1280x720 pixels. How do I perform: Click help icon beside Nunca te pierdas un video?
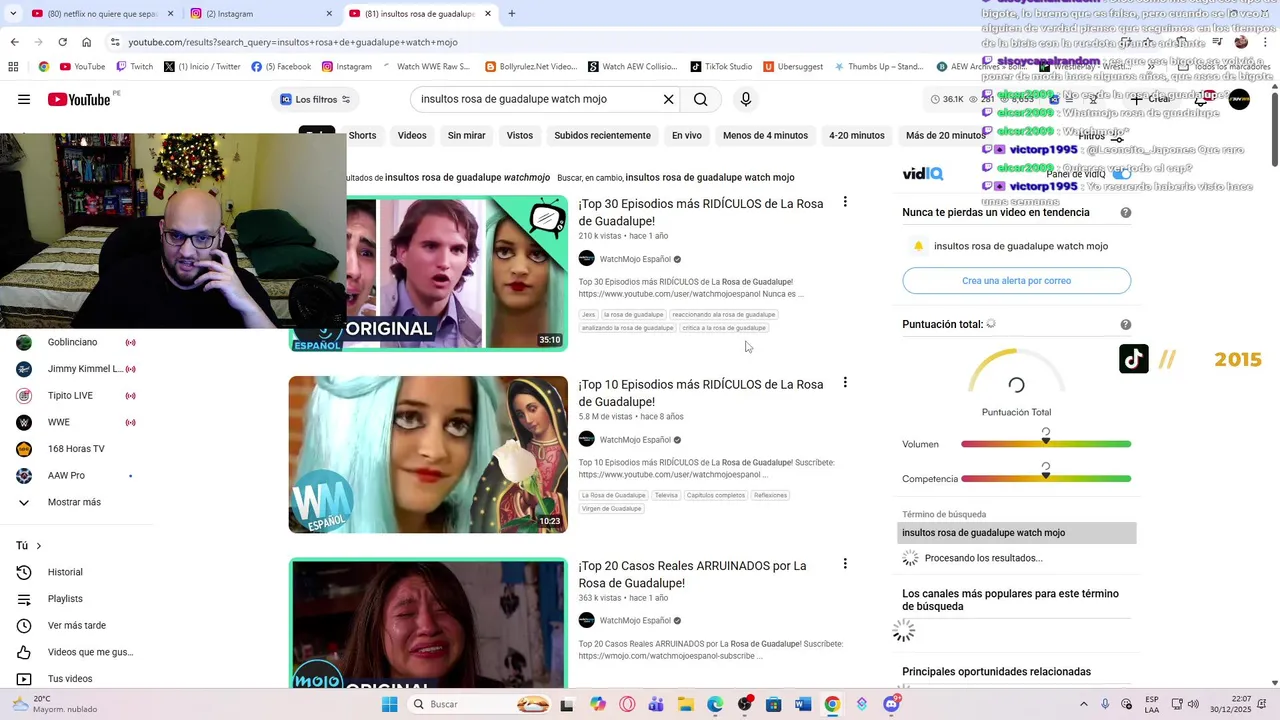click(1126, 213)
